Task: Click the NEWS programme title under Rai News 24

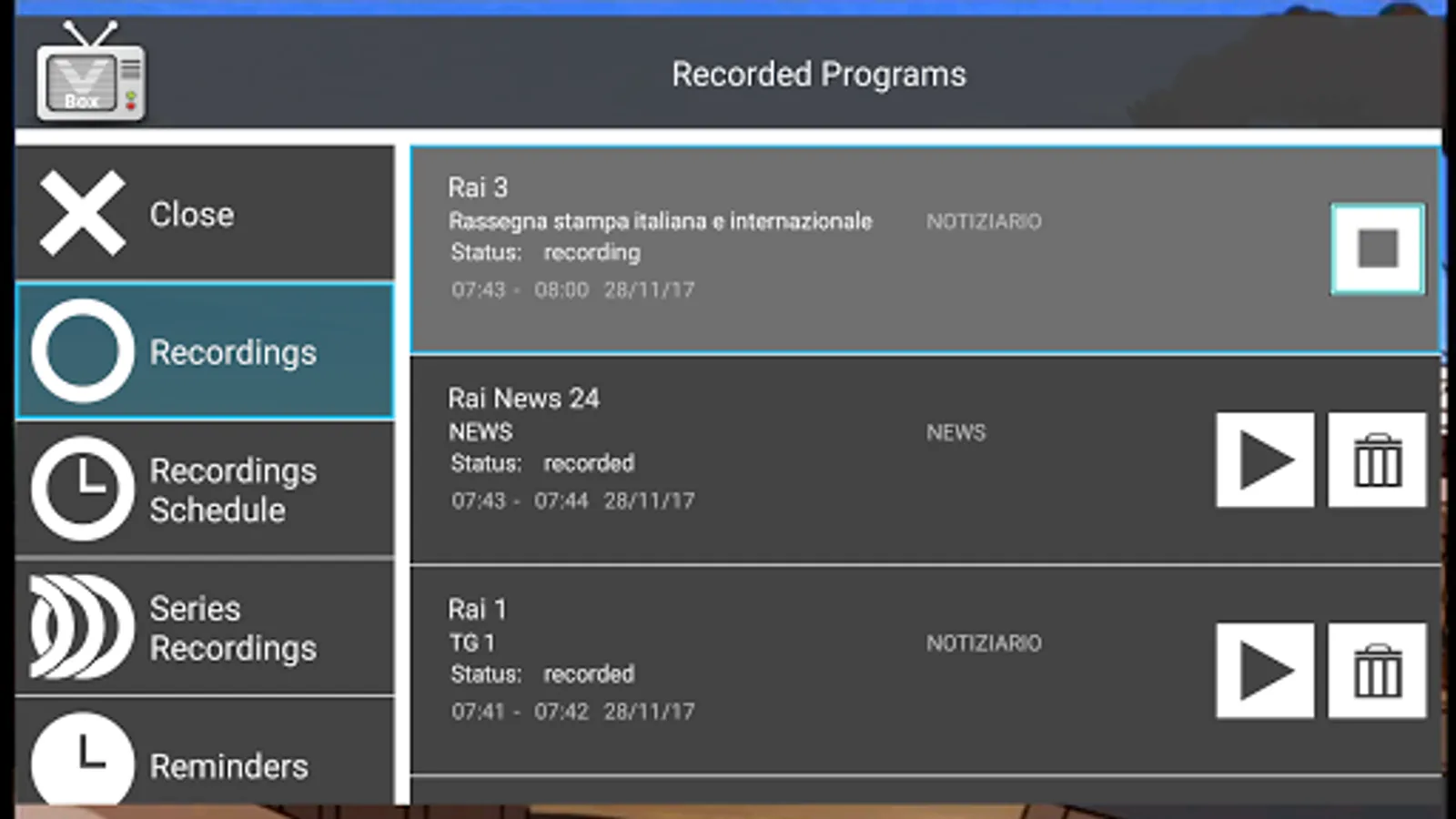Action: point(480,432)
